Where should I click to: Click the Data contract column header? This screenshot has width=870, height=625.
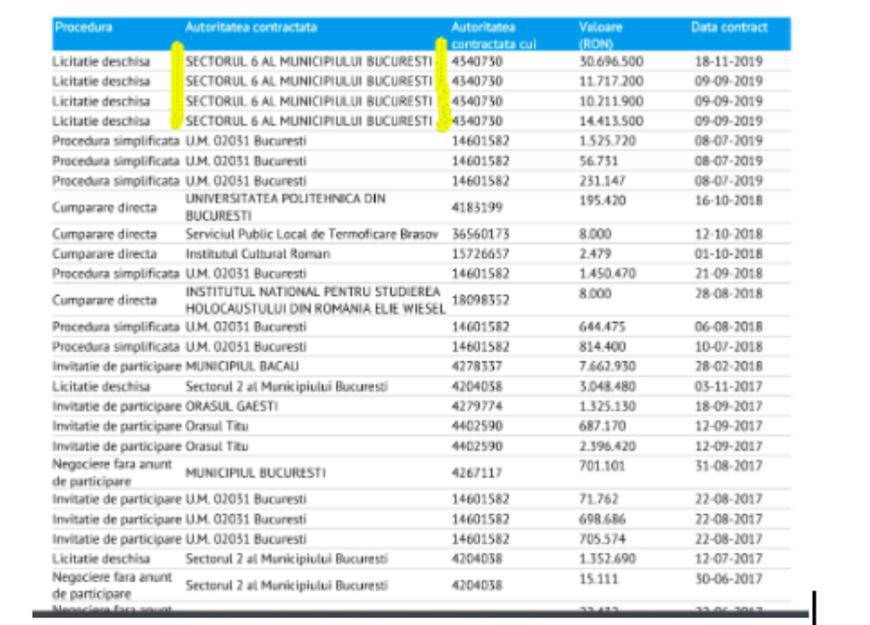coord(729,27)
